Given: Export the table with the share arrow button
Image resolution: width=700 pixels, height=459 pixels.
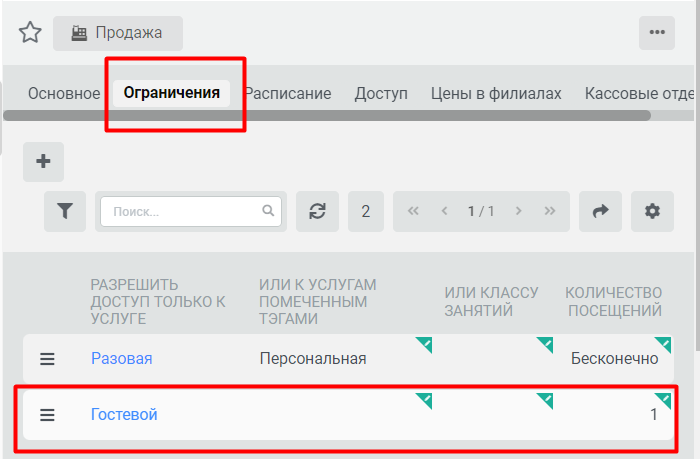Looking at the screenshot, I should point(600,211).
